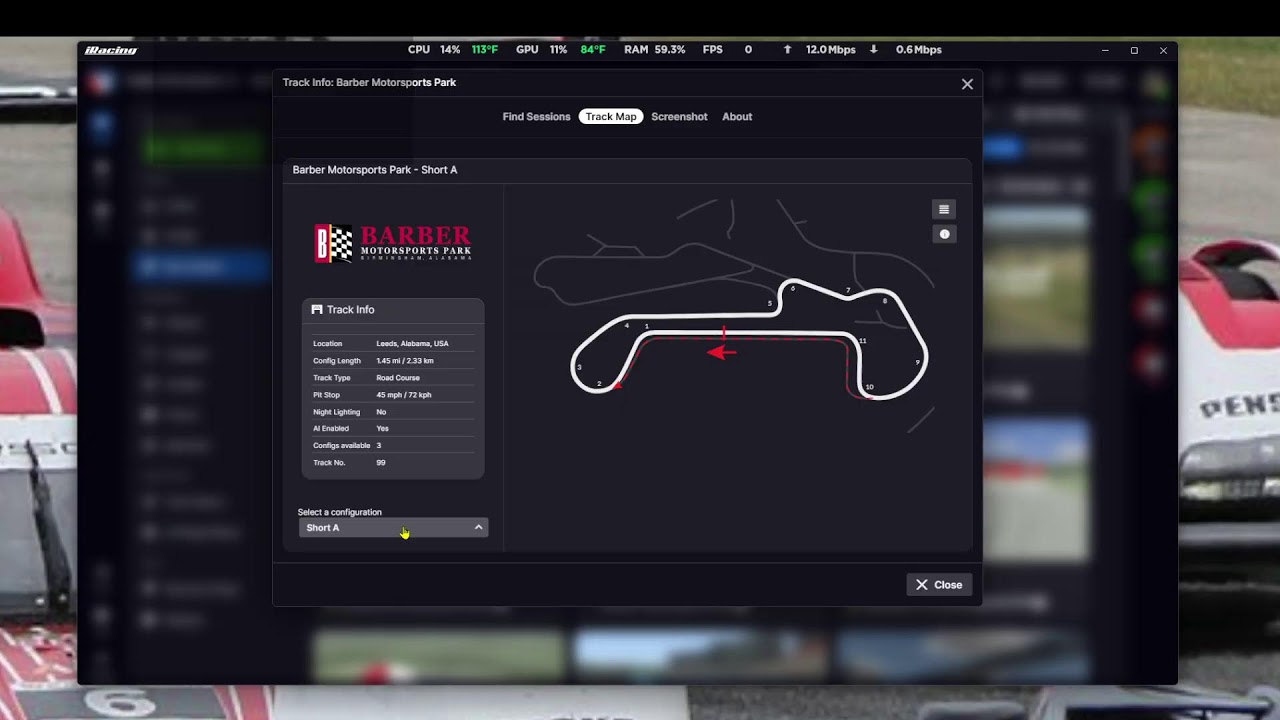
Task: Click the GPU temperature 84°F
Action: click(593, 50)
